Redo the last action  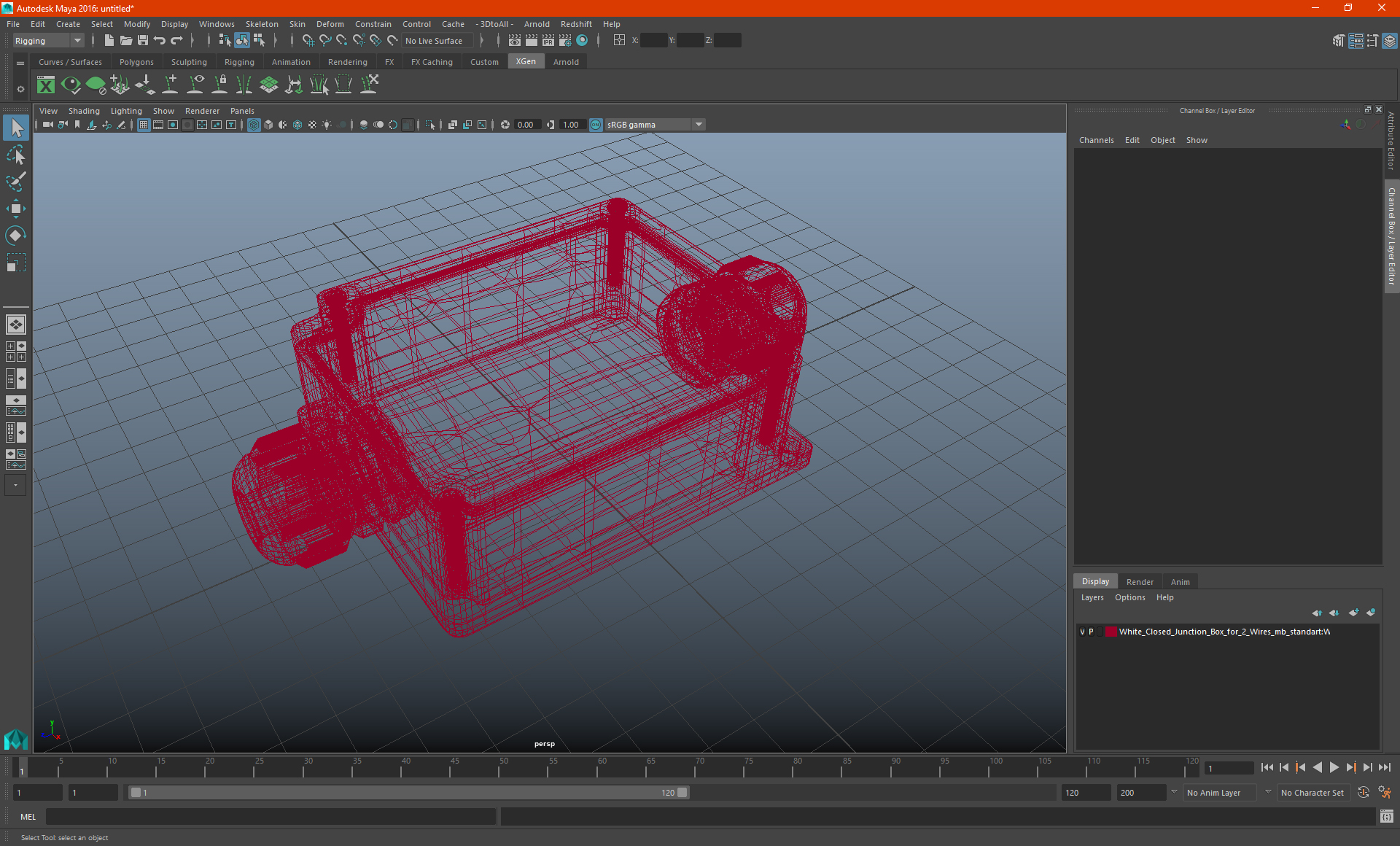pos(176,41)
